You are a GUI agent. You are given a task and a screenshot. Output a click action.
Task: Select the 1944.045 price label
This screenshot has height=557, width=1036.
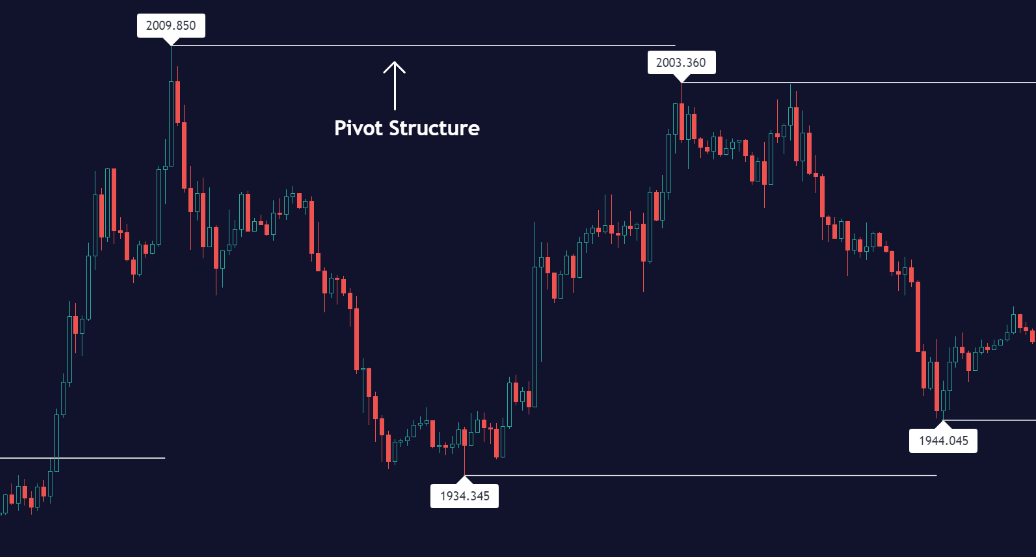tap(942, 439)
